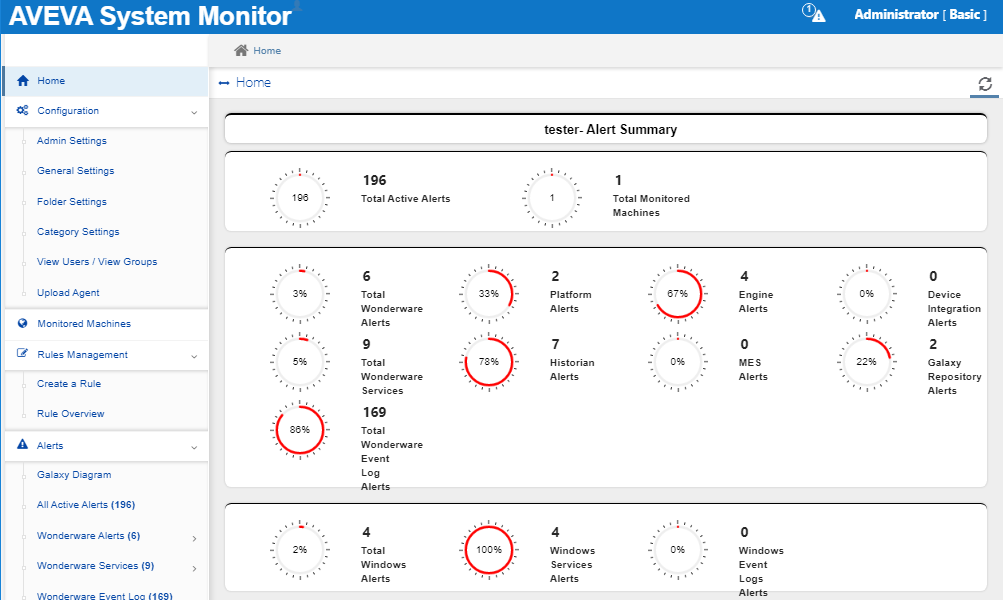Click the 0% Device Integration Alerts gauge

point(867,294)
